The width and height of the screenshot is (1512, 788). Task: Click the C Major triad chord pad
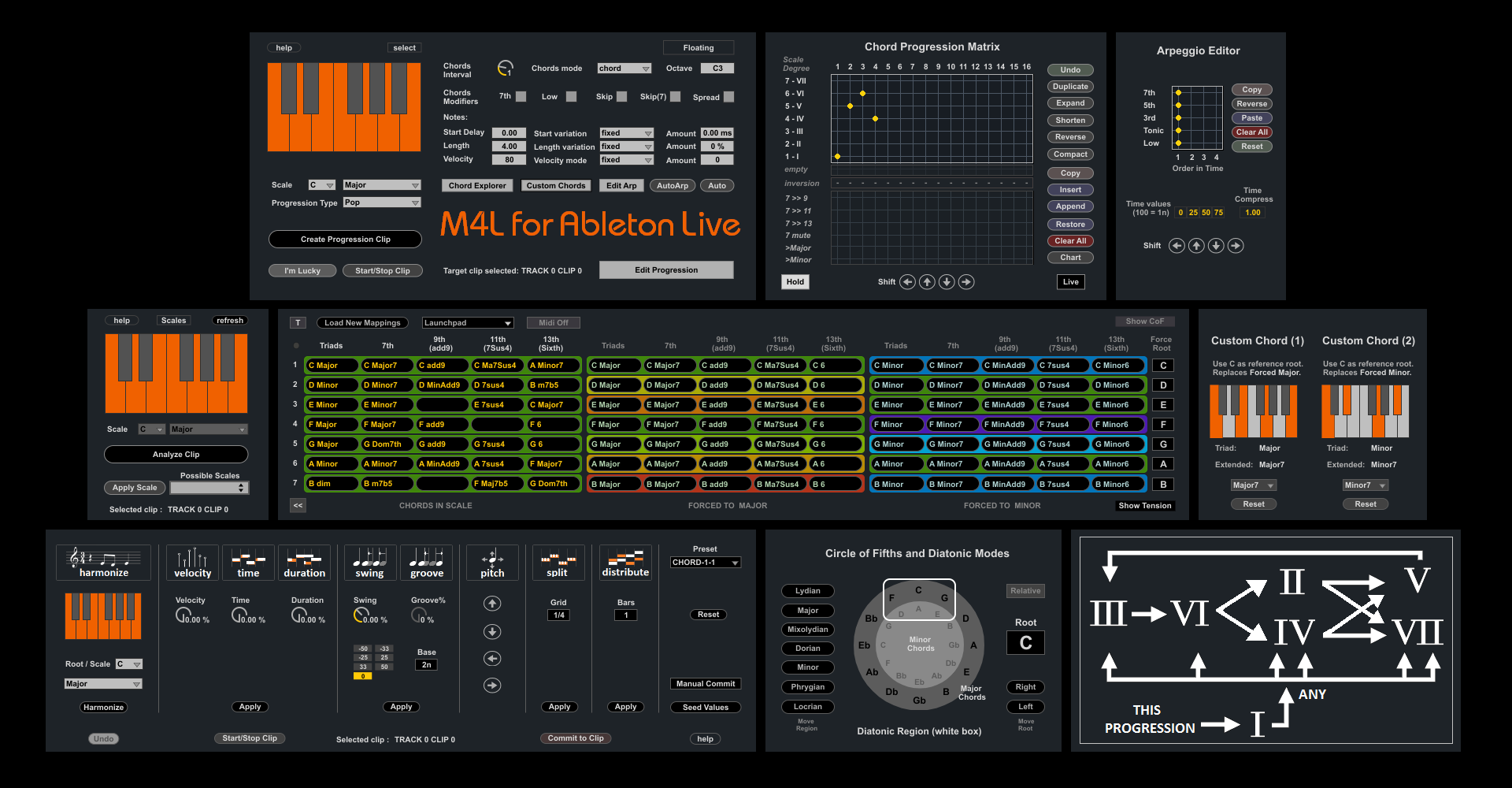[x=332, y=366]
